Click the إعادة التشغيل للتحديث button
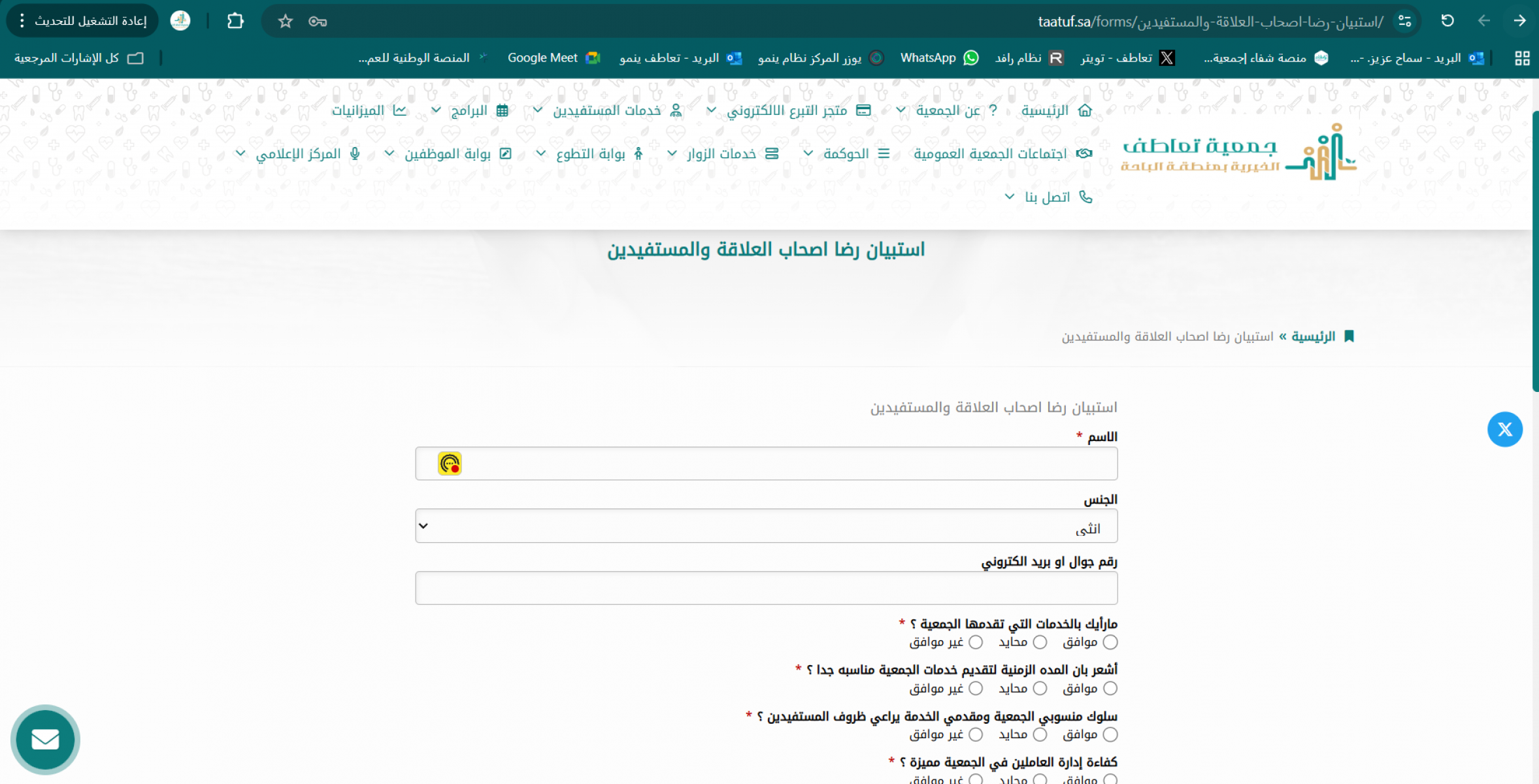Image resolution: width=1539 pixels, height=784 pixels. coord(90,21)
